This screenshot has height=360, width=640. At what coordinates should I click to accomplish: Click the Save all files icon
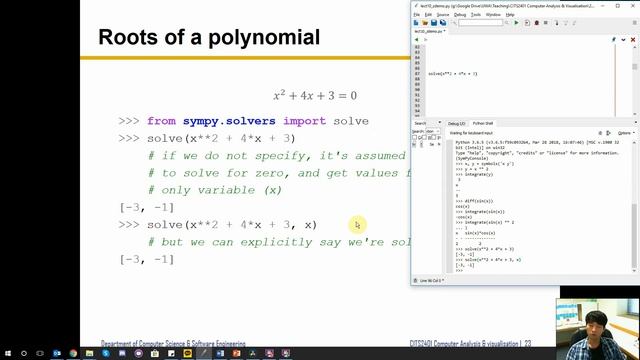pos(443,23)
